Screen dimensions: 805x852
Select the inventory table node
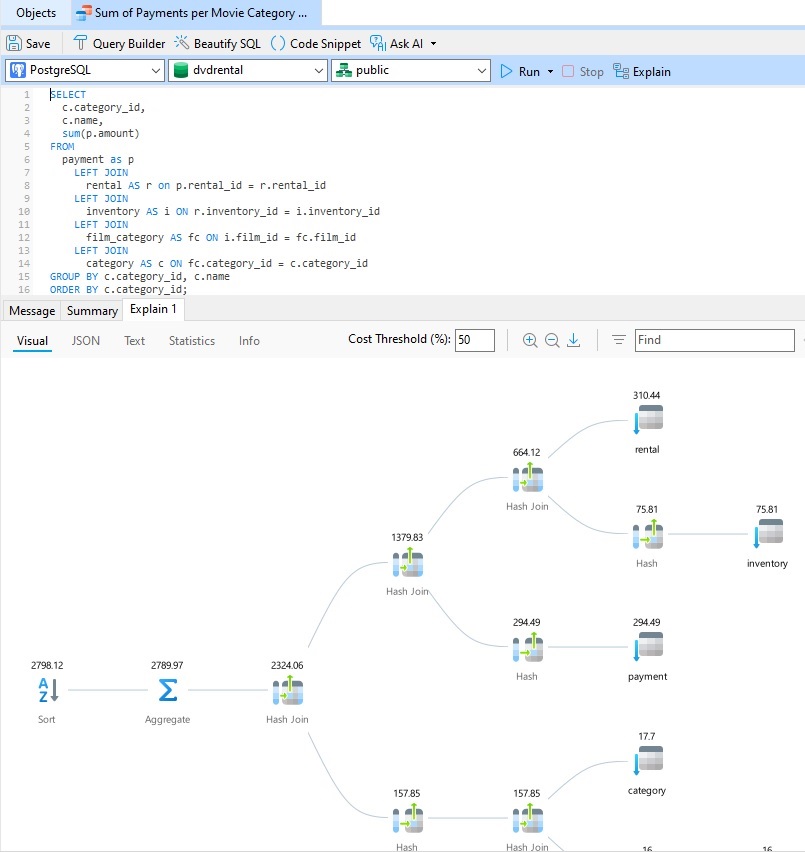coord(768,534)
